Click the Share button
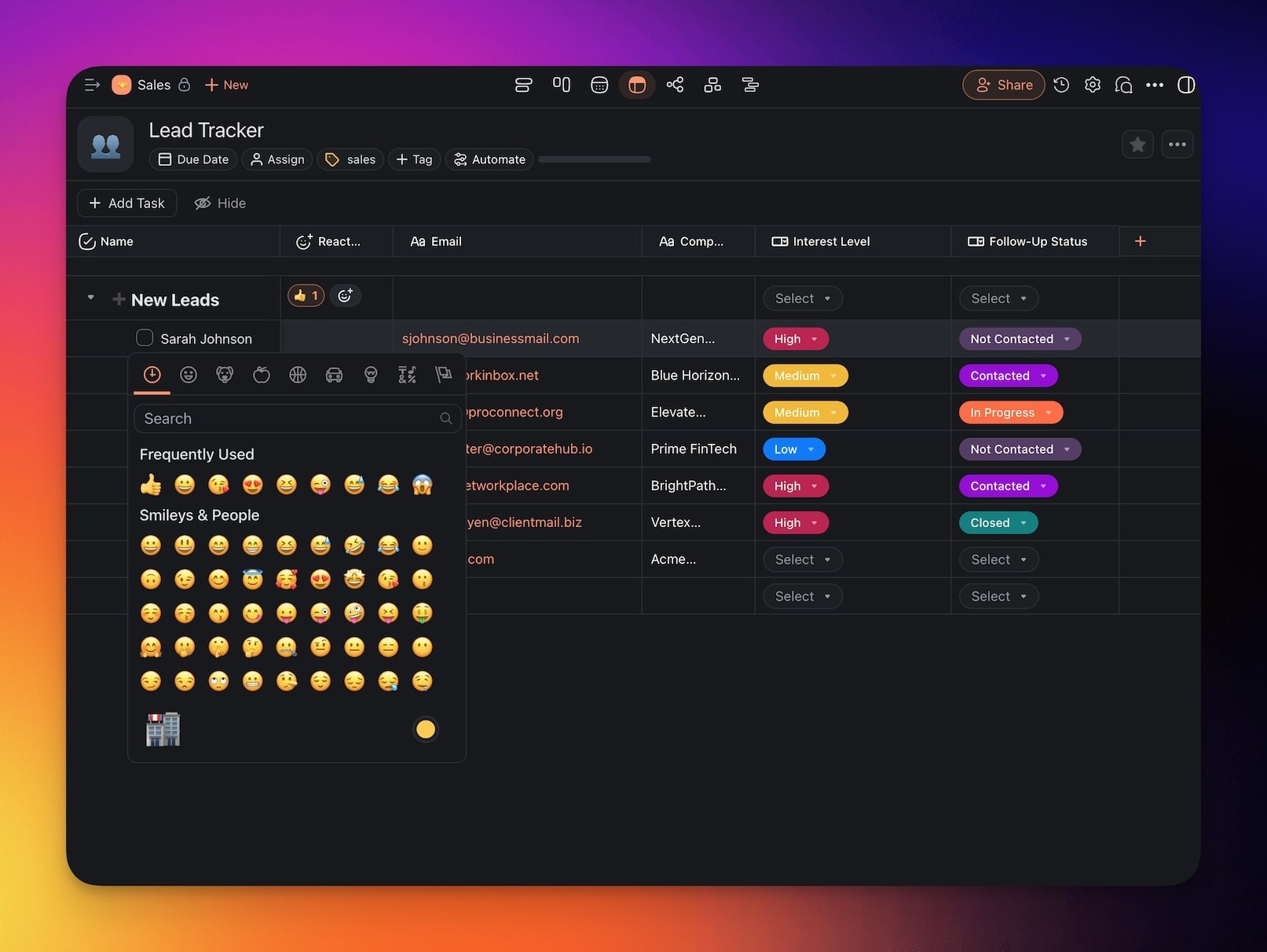 click(x=1003, y=85)
